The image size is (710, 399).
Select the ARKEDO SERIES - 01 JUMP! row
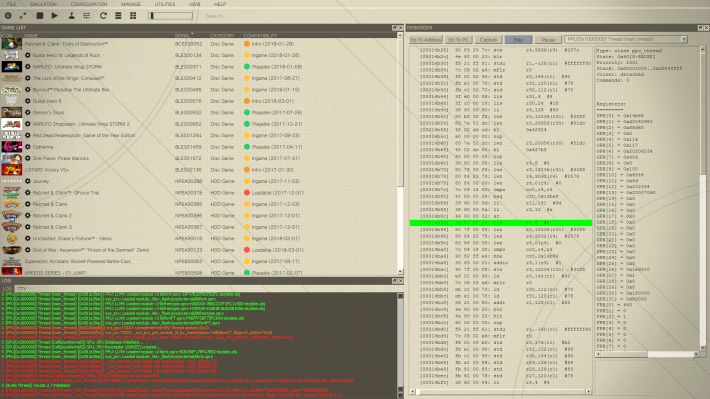(198, 273)
